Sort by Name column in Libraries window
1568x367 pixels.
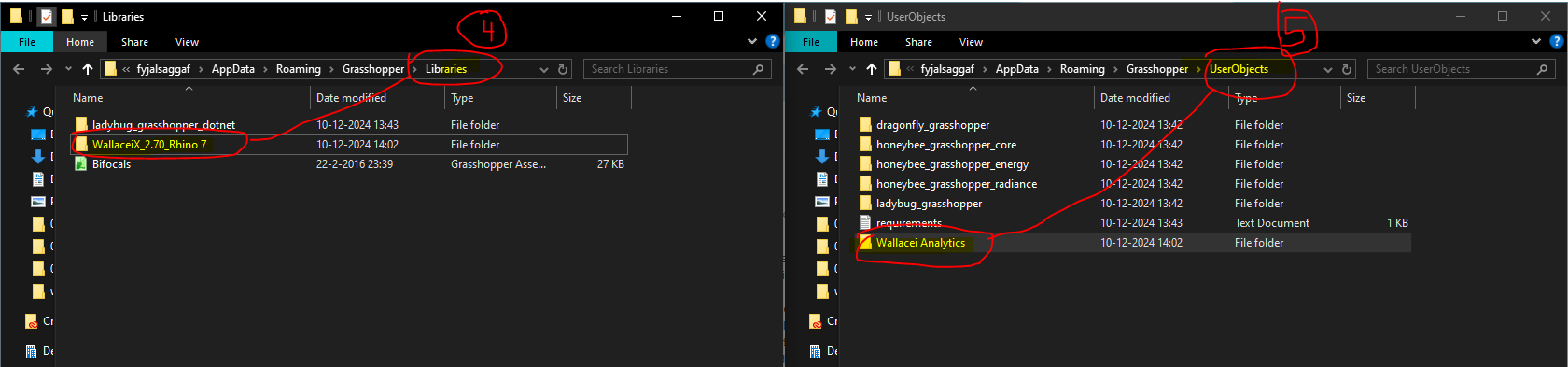(189, 98)
